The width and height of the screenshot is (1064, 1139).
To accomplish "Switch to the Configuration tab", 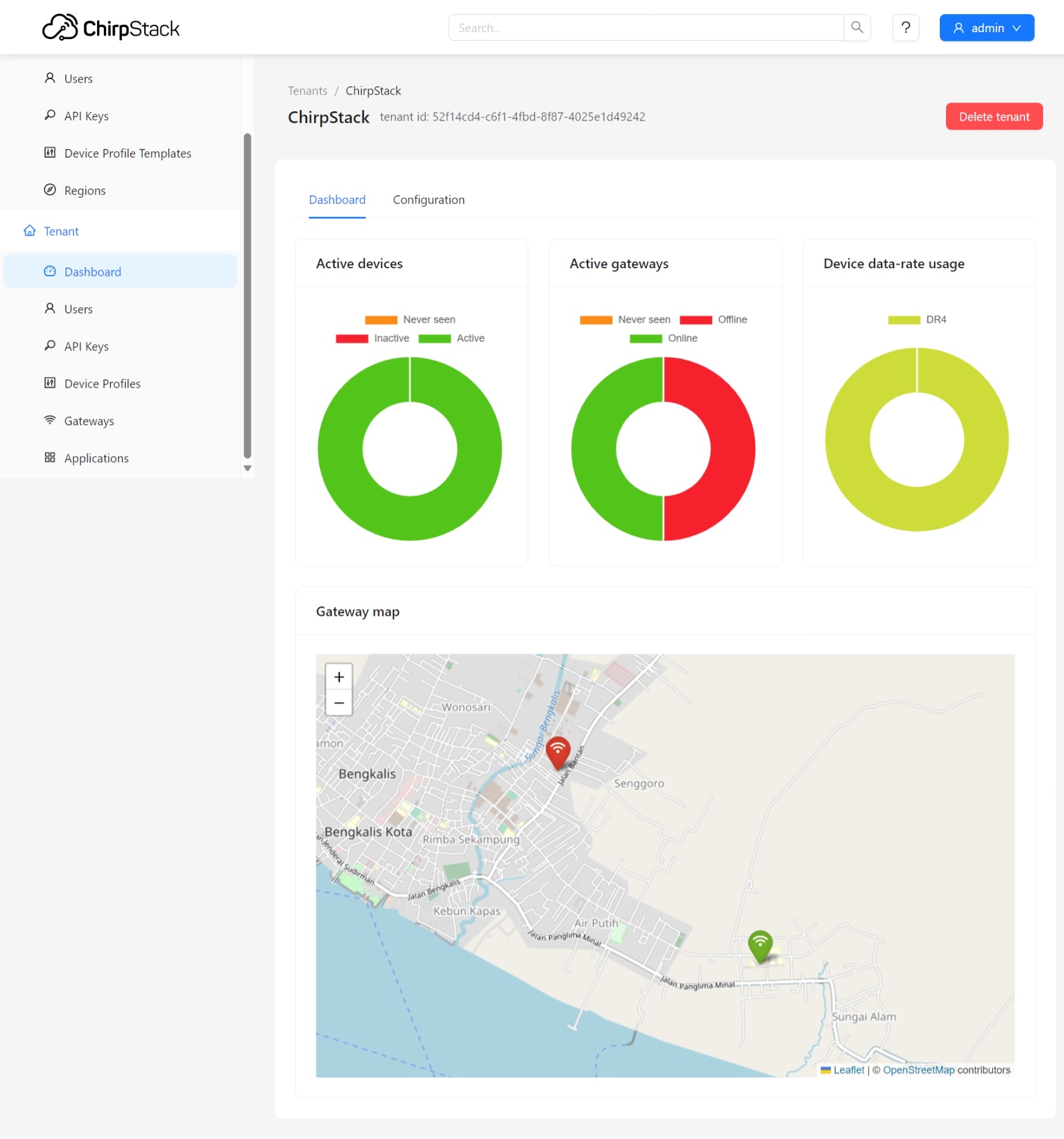I will point(428,200).
